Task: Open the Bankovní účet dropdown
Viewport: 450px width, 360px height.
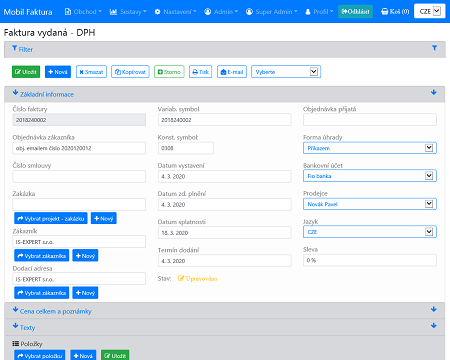Action: point(370,176)
